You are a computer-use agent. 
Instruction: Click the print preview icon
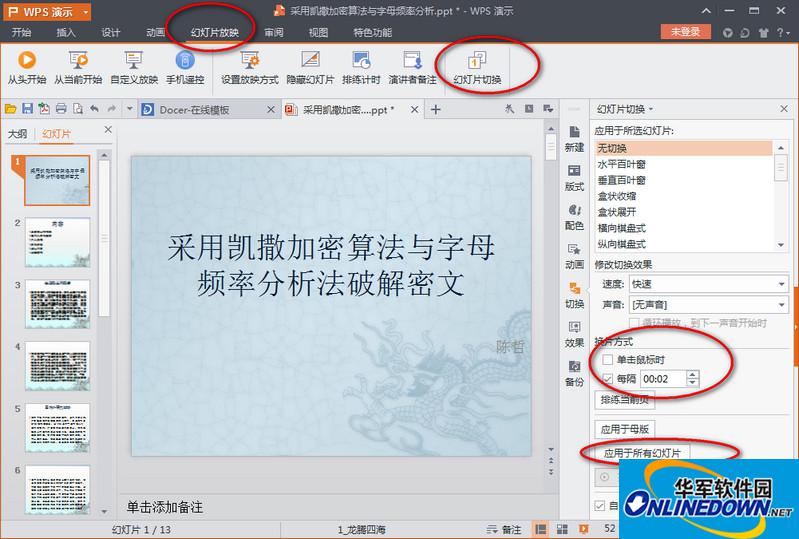[x=78, y=109]
